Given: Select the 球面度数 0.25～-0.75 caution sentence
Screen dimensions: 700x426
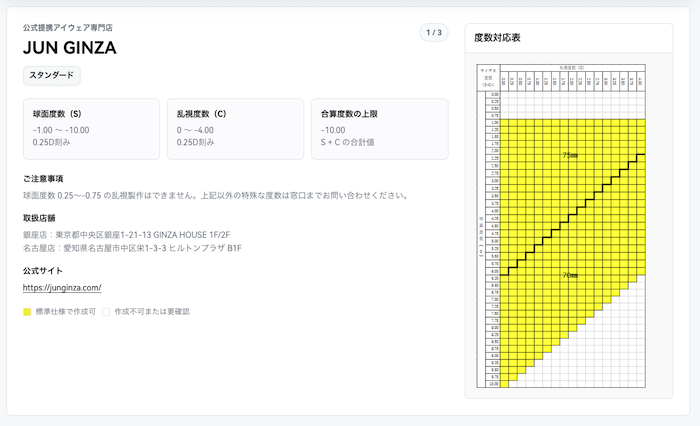Looking at the screenshot, I should tap(216, 196).
